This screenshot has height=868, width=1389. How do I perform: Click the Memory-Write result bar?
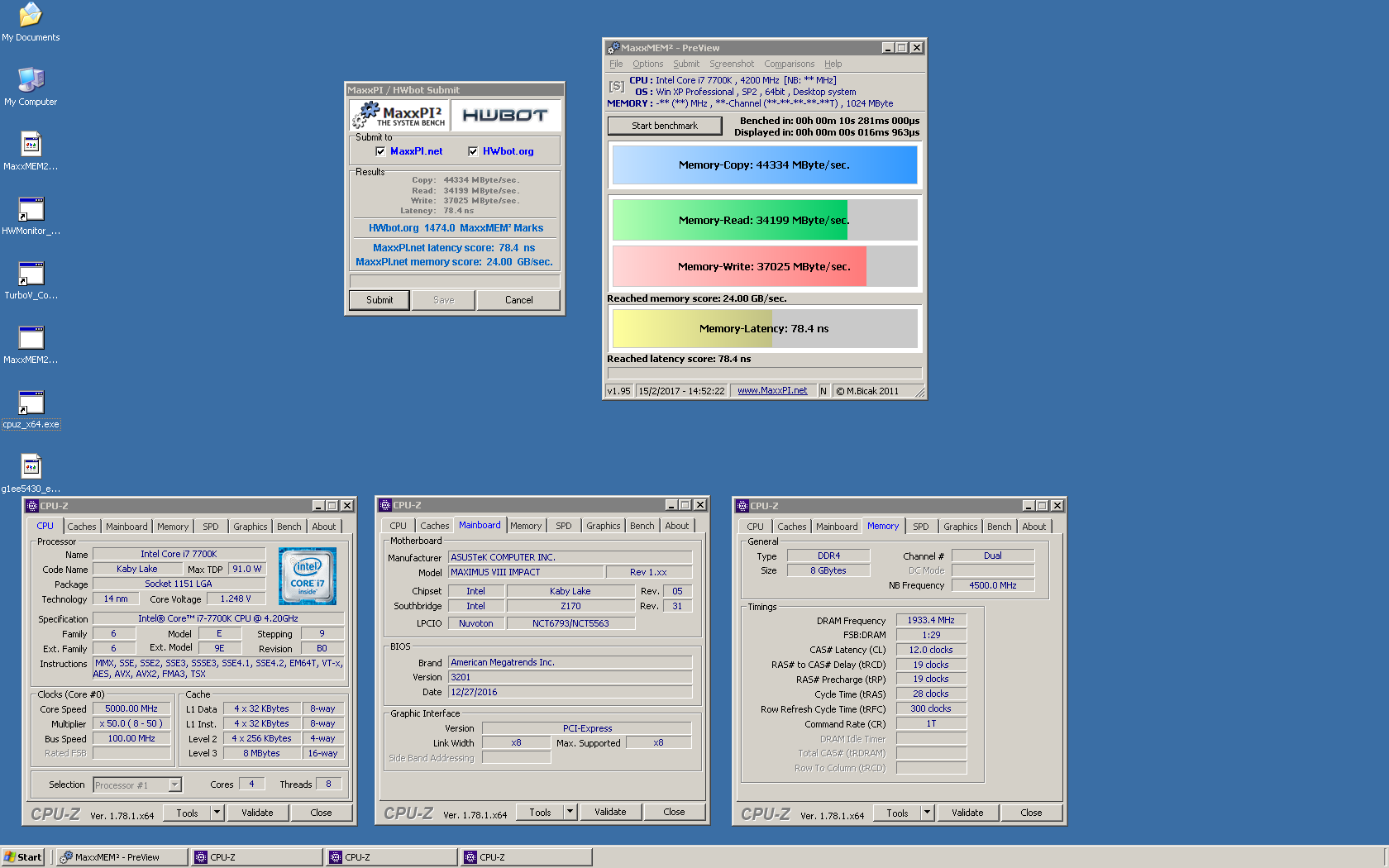765,267
